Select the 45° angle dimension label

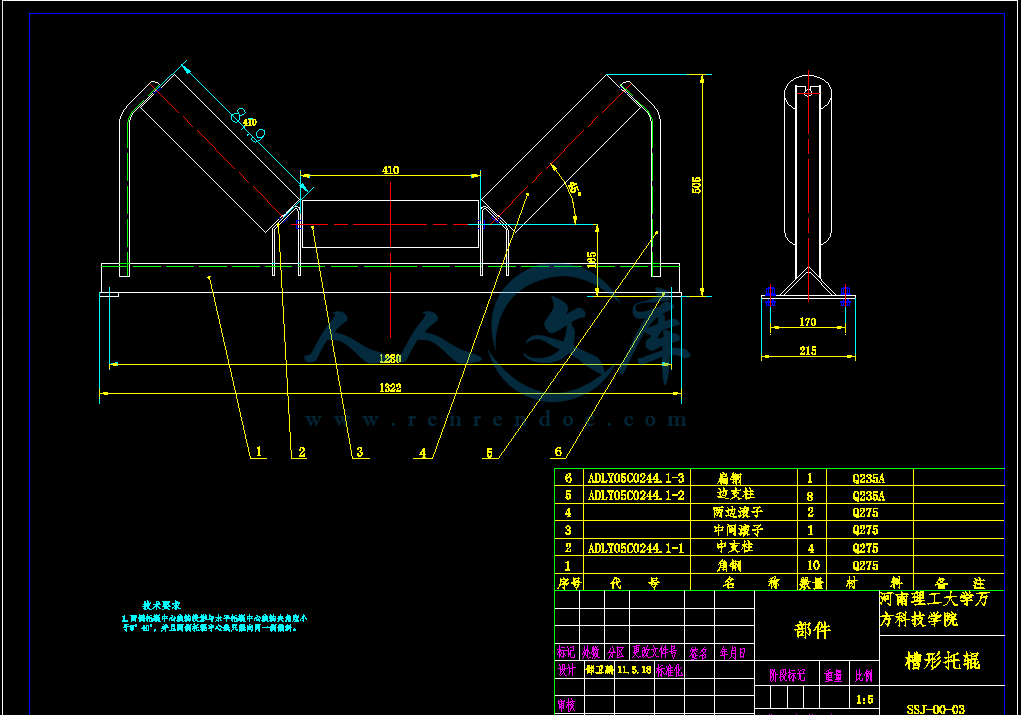[573, 187]
